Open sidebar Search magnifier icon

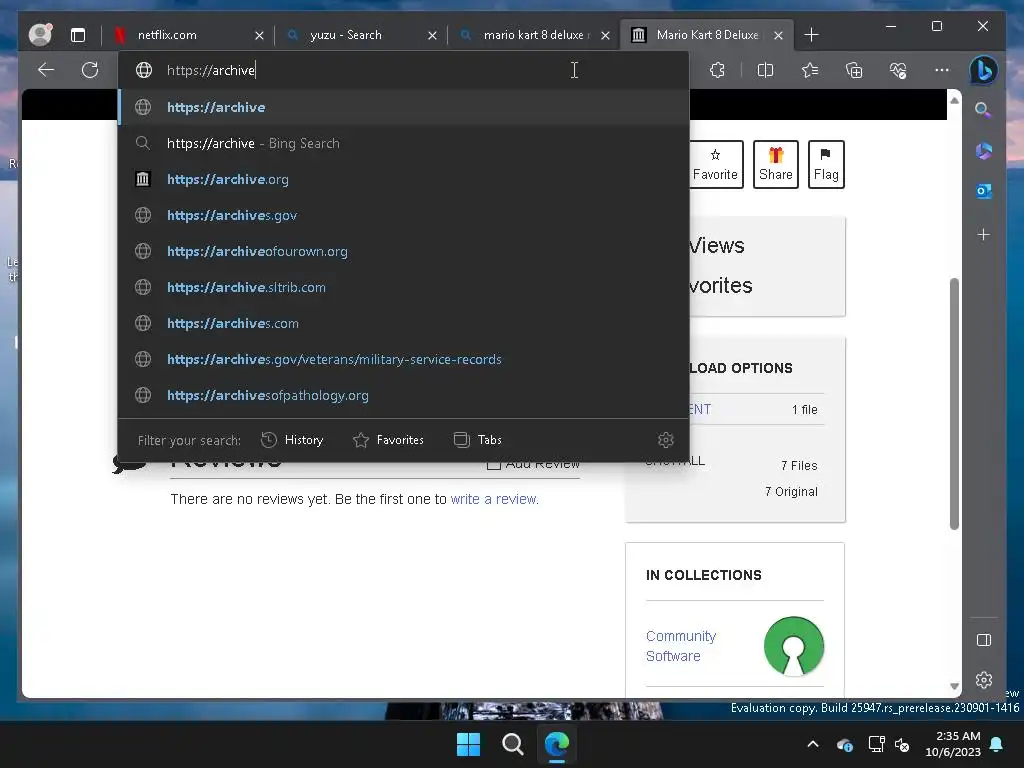pos(983,110)
